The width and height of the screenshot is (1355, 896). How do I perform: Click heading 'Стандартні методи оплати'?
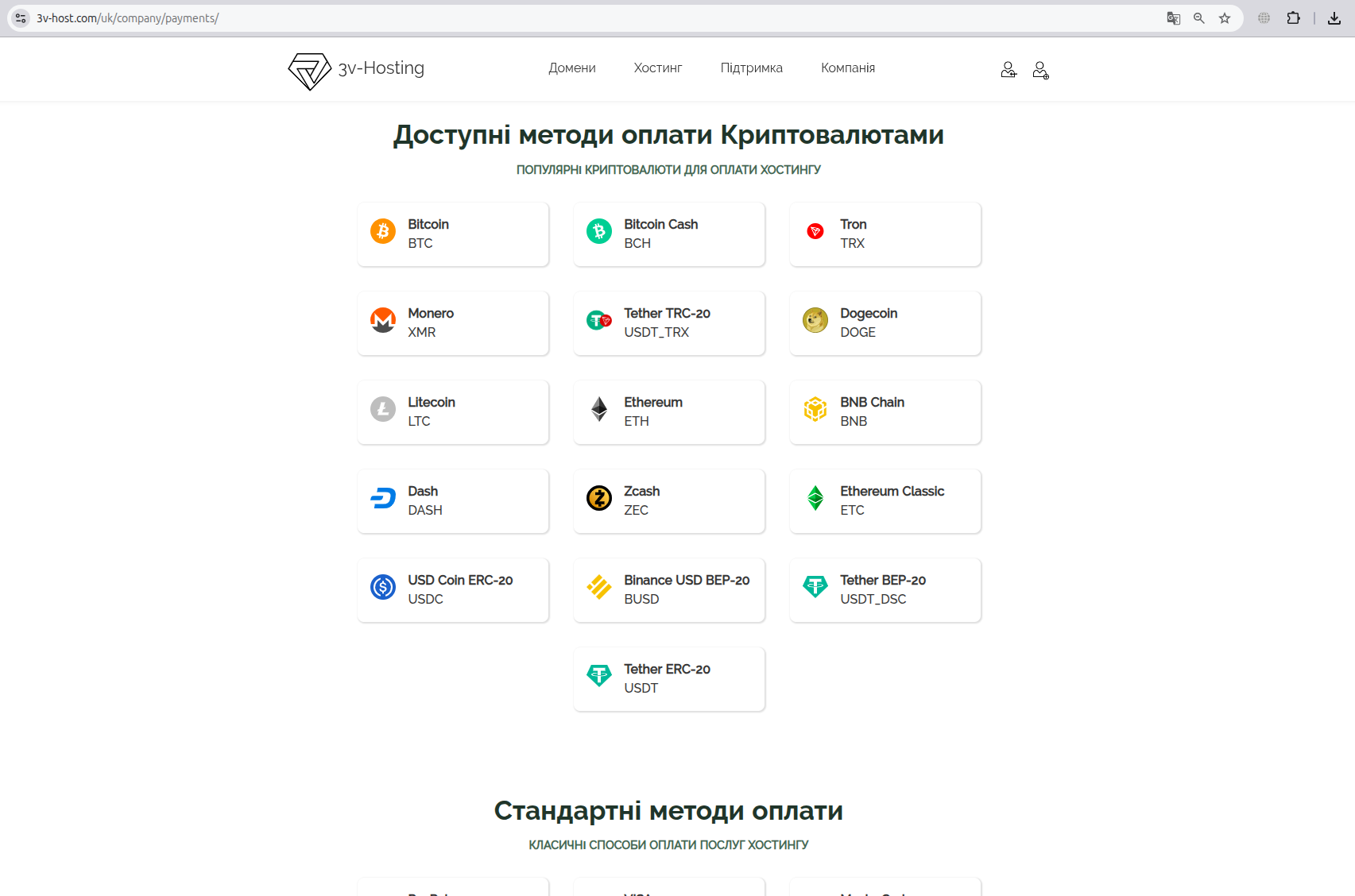[668, 811]
